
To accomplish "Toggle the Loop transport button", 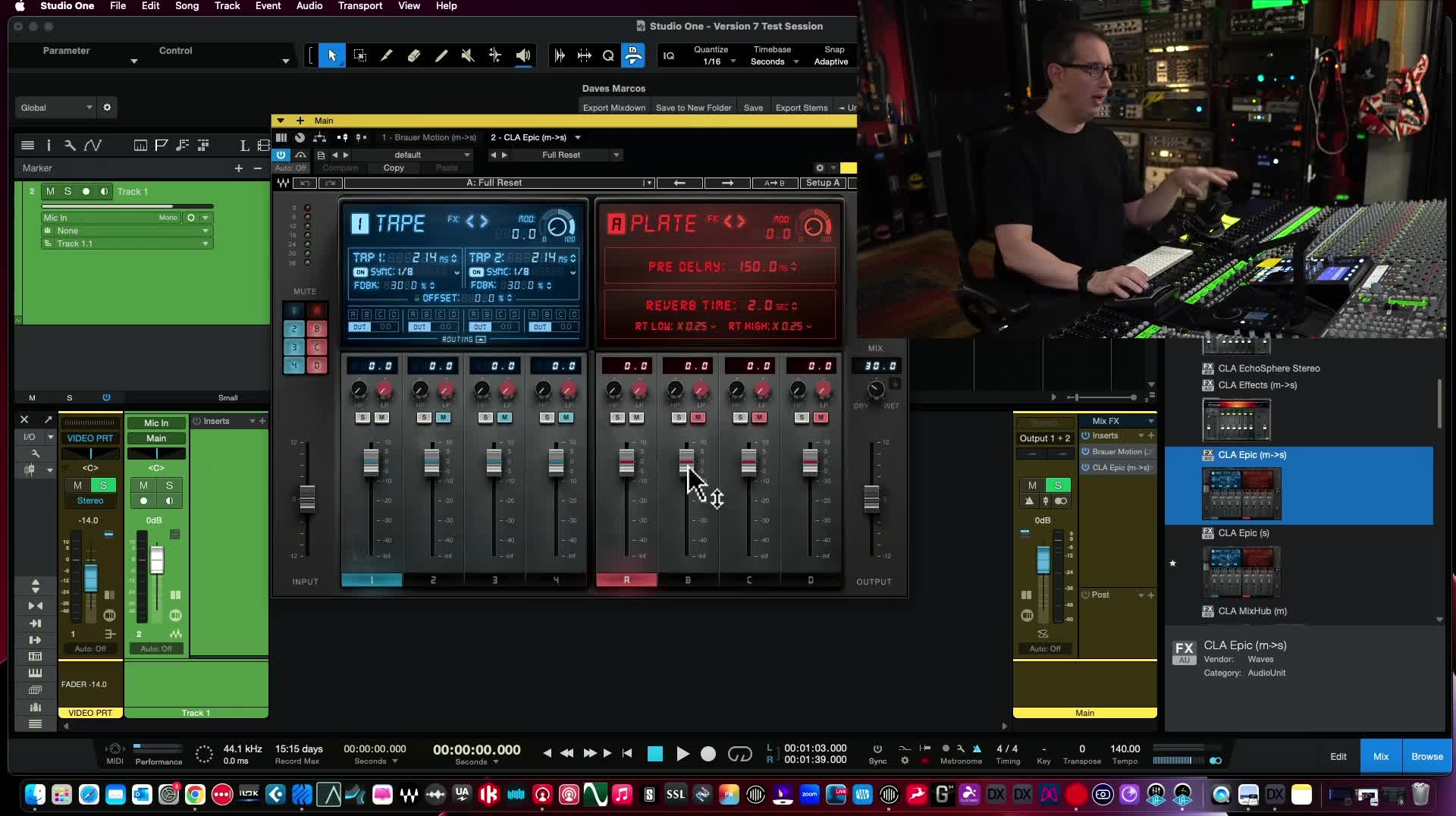I will [739, 754].
